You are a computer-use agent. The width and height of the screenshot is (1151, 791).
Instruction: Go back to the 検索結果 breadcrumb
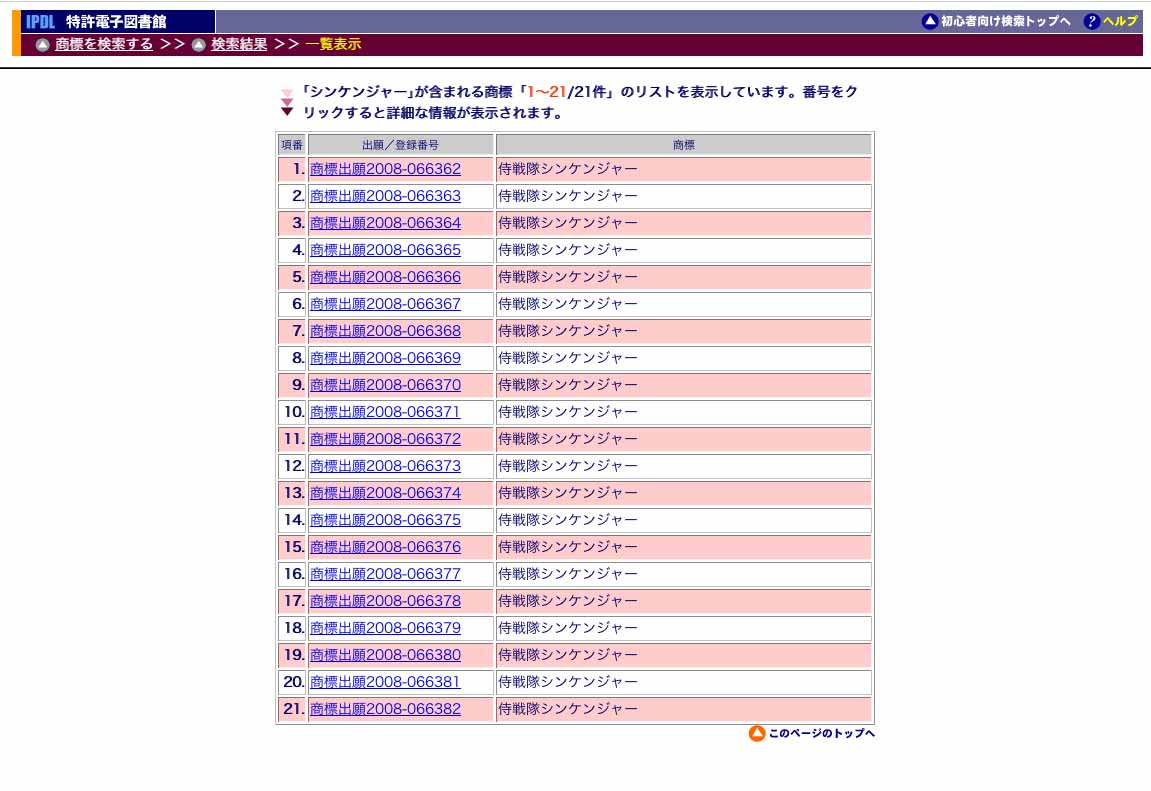239,44
